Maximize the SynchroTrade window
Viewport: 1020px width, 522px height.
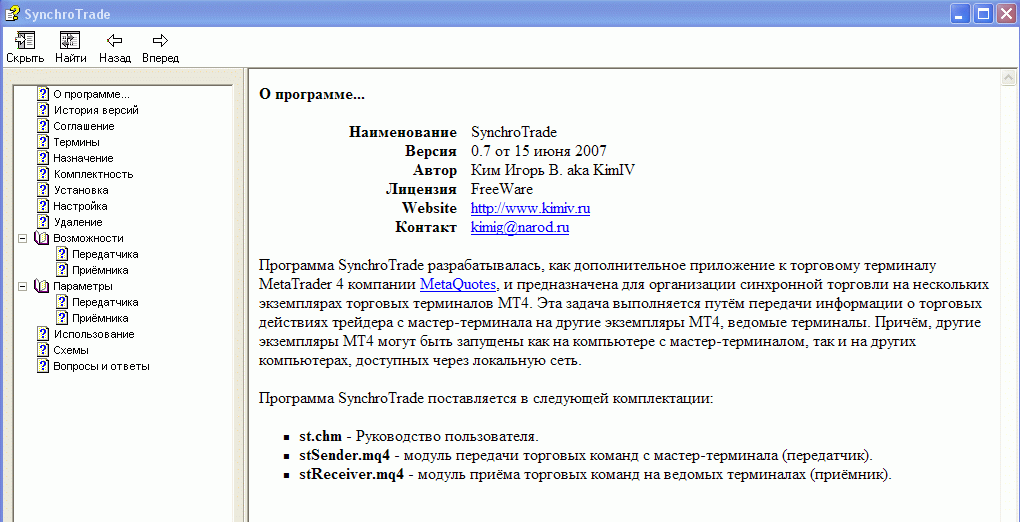(984, 14)
